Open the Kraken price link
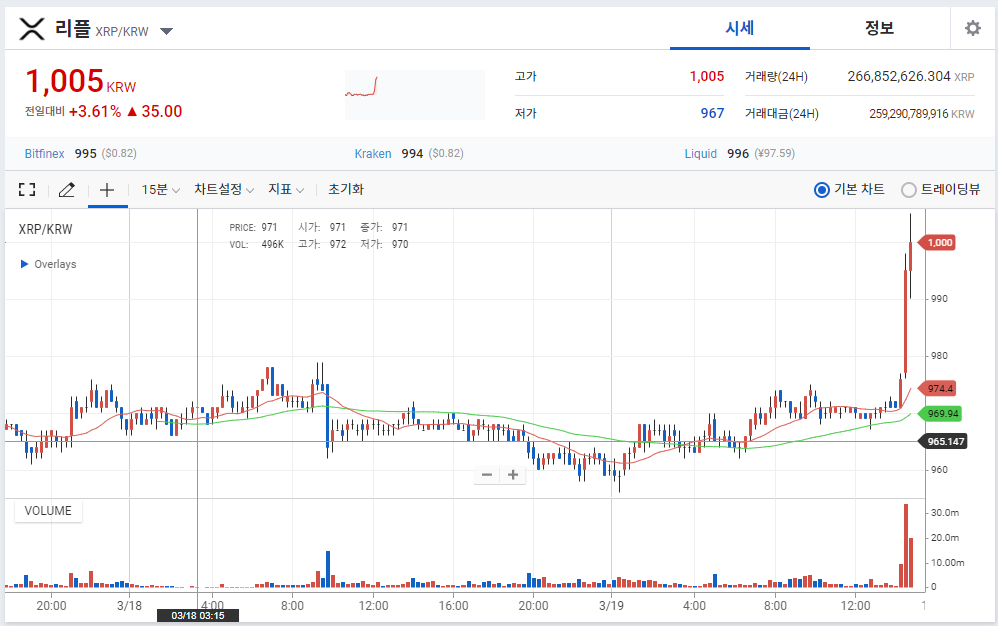998x626 pixels. pyautogui.click(x=373, y=153)
